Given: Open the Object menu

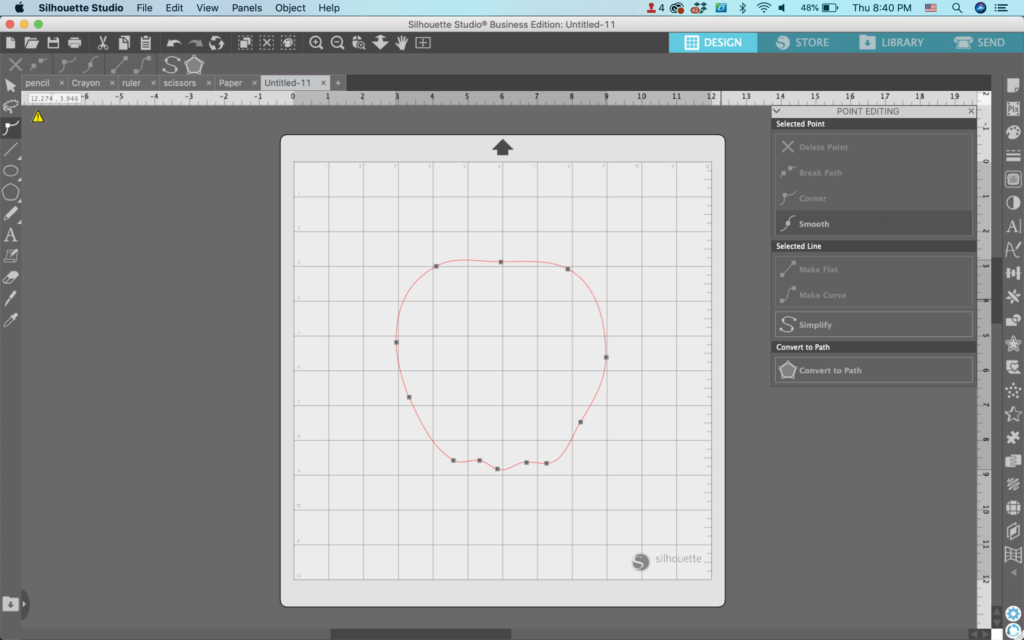Looking at the screenshot, I should (290, 8).
